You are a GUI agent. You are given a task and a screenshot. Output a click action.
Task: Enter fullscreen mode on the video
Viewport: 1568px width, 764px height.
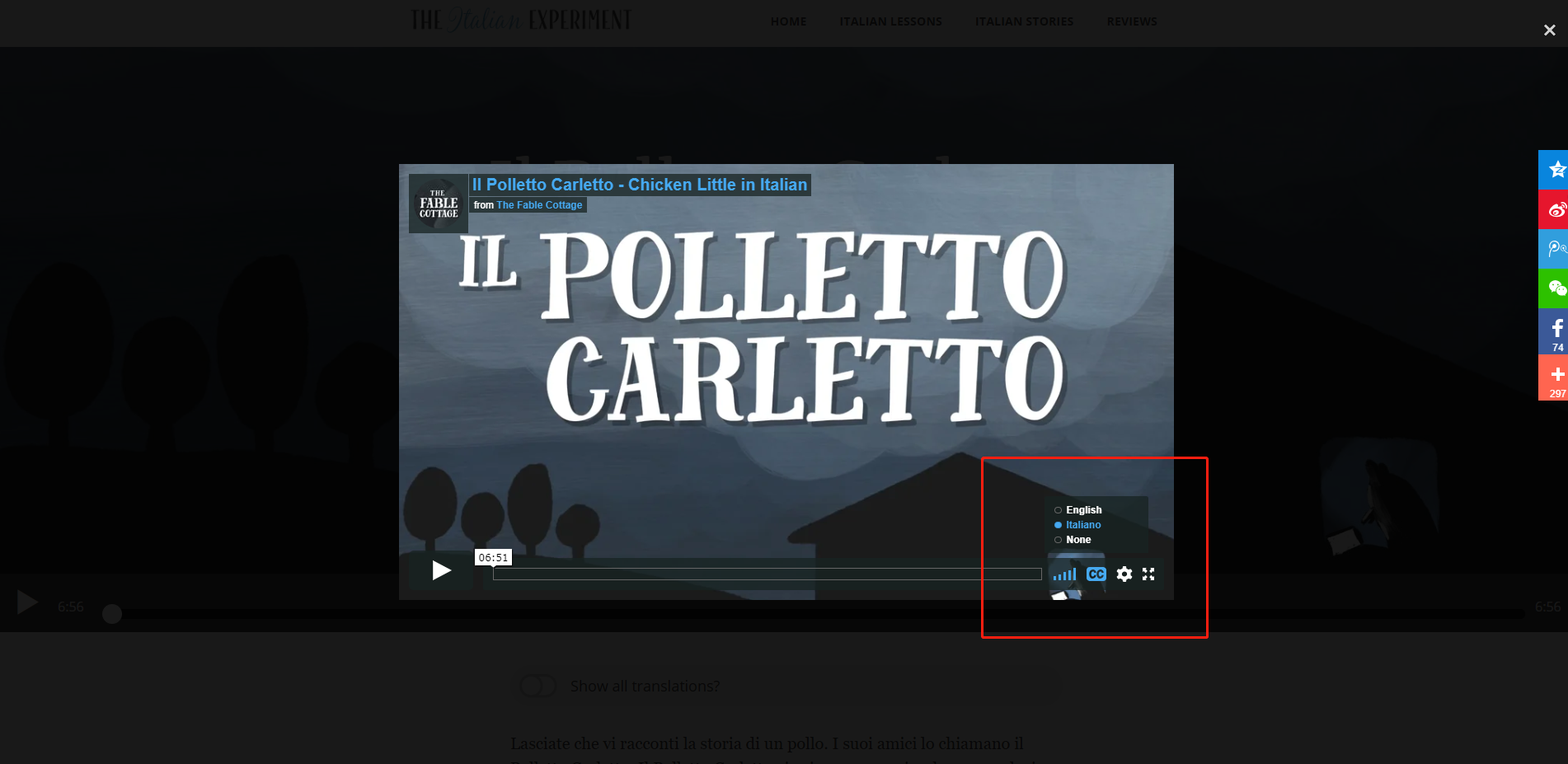click(1148, 574)
